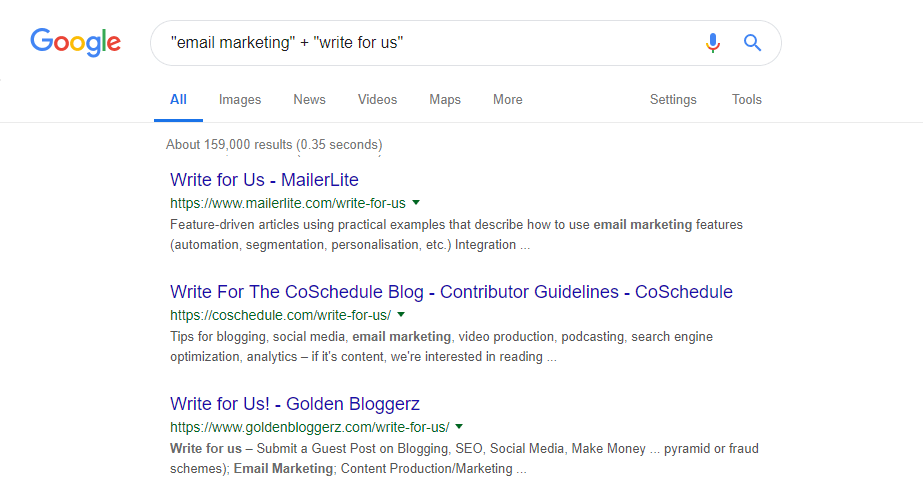This screenshot has height=496, width=923.
Task: Switch to the Images tab
Action: [240, 100]
